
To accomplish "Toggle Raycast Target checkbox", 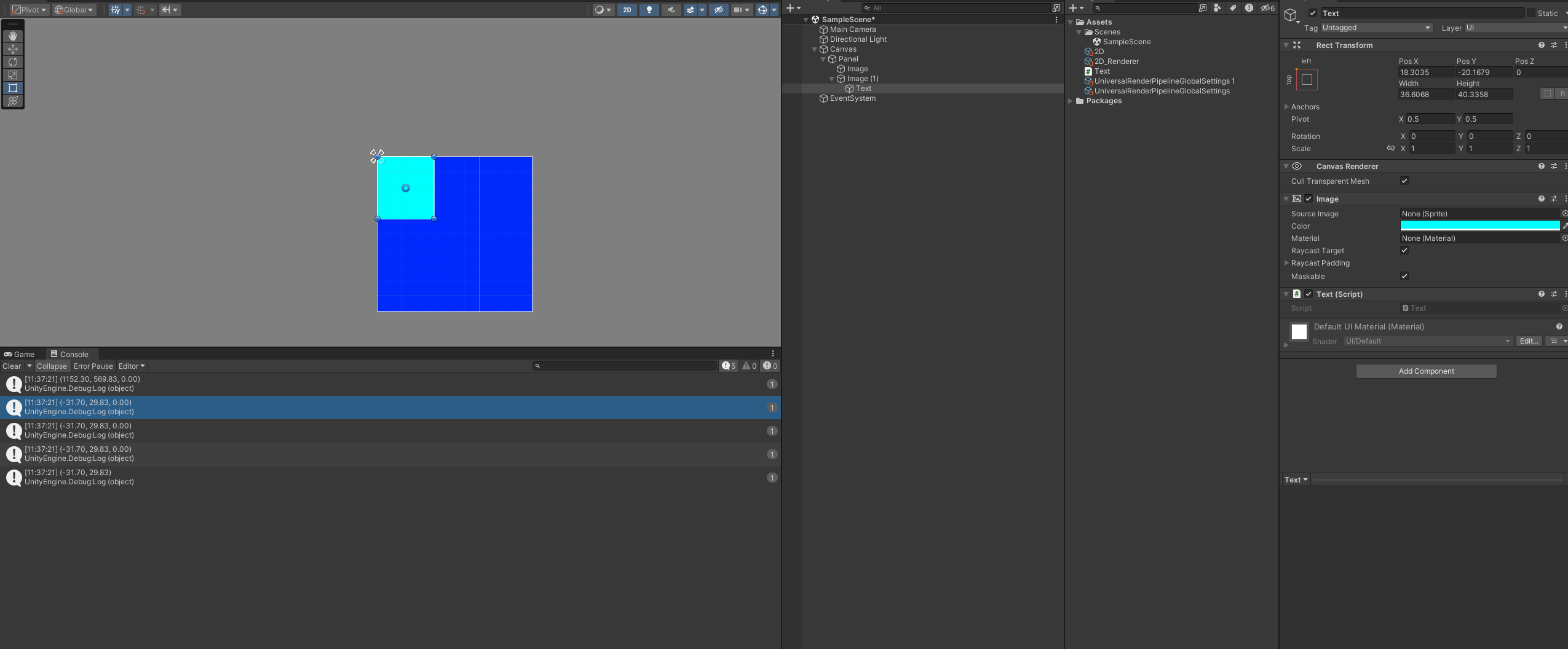I will 1404,250.
